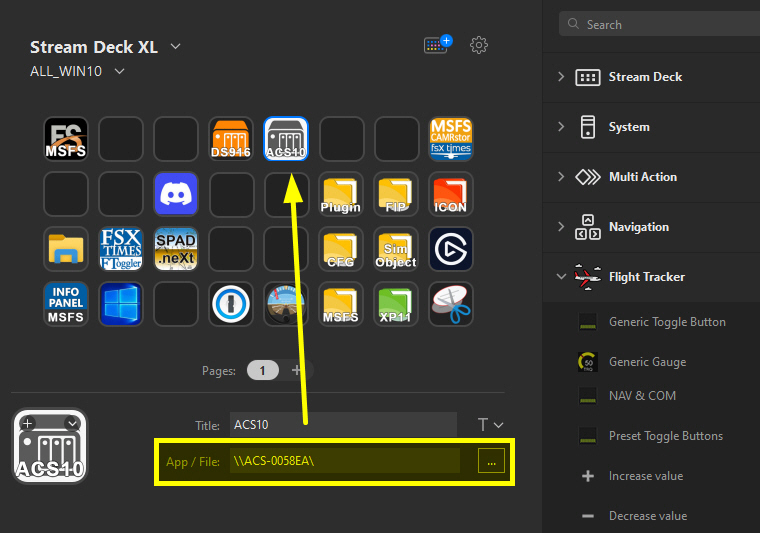The width and height of the screenshot is (760, 533).
Task: Click the SPAD.neXt key icon
Action: pos(176,249)
